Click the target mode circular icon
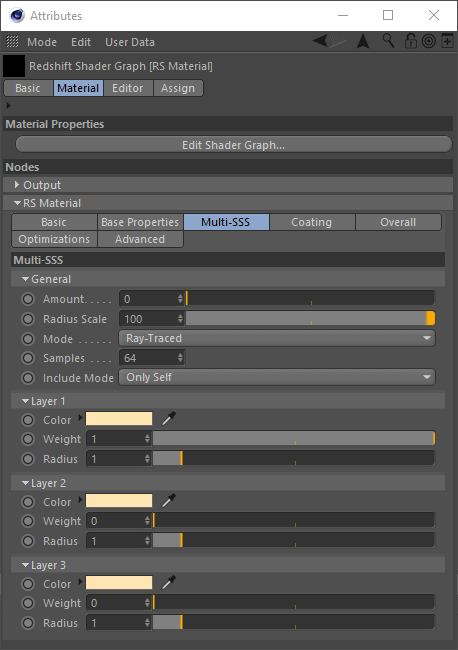 [429, 41]
